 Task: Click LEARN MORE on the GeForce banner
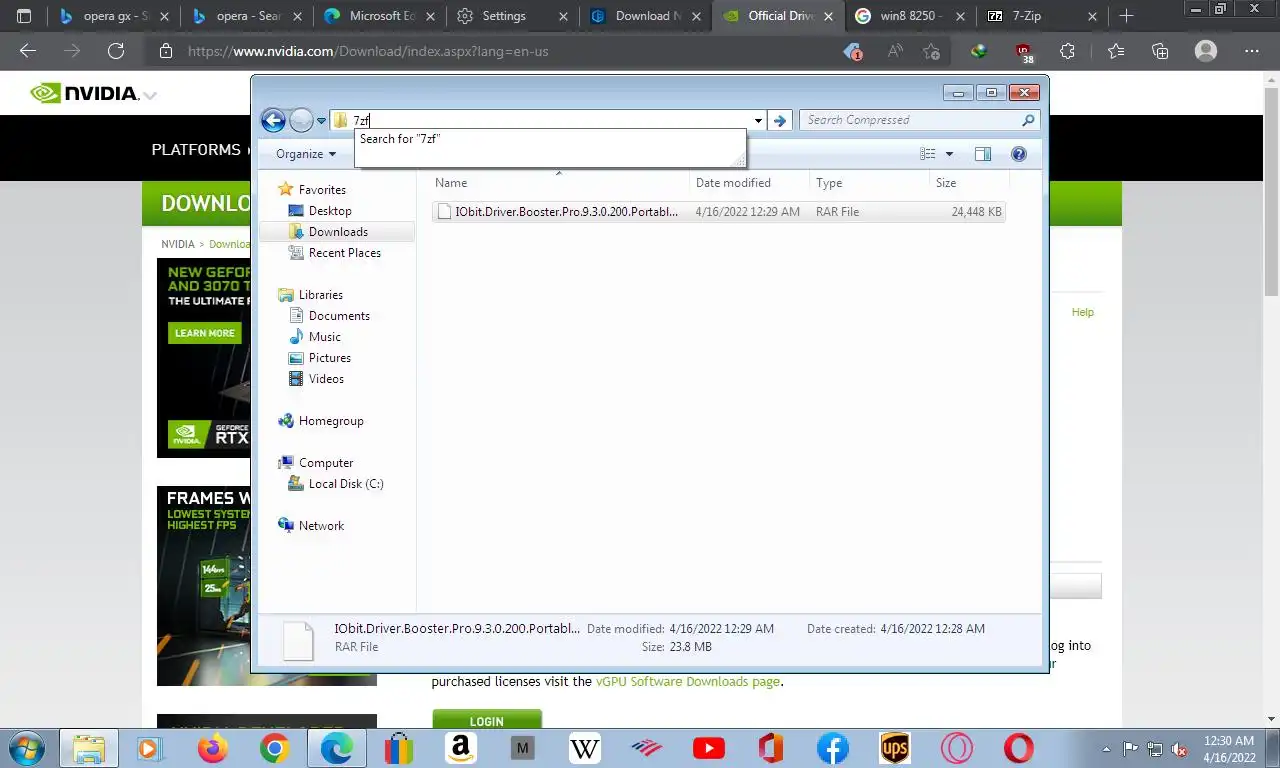[x=205, y=333]
